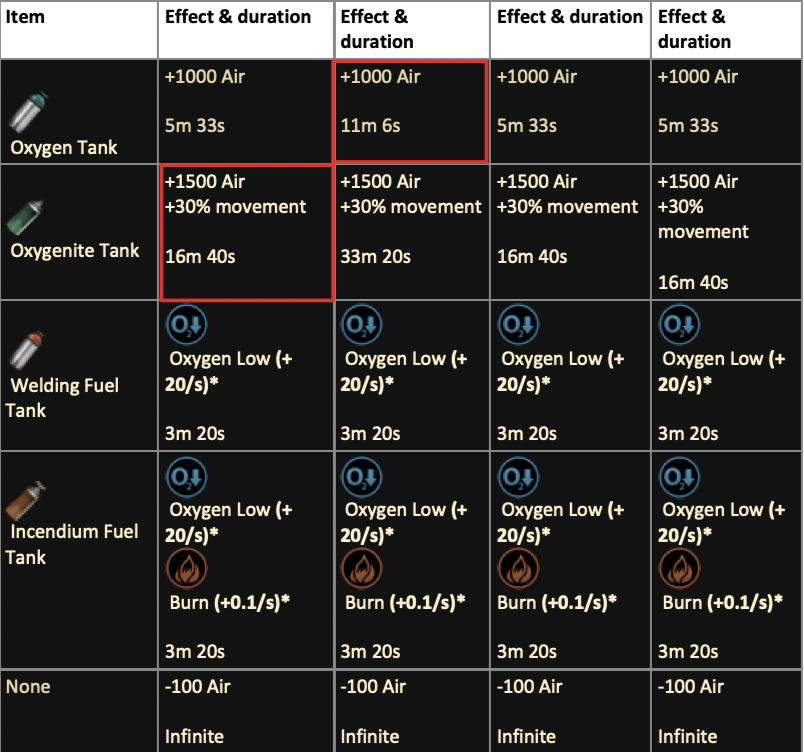Screen dimensions: 804x752
Task: Click the None row label
Action: [28, 686]
